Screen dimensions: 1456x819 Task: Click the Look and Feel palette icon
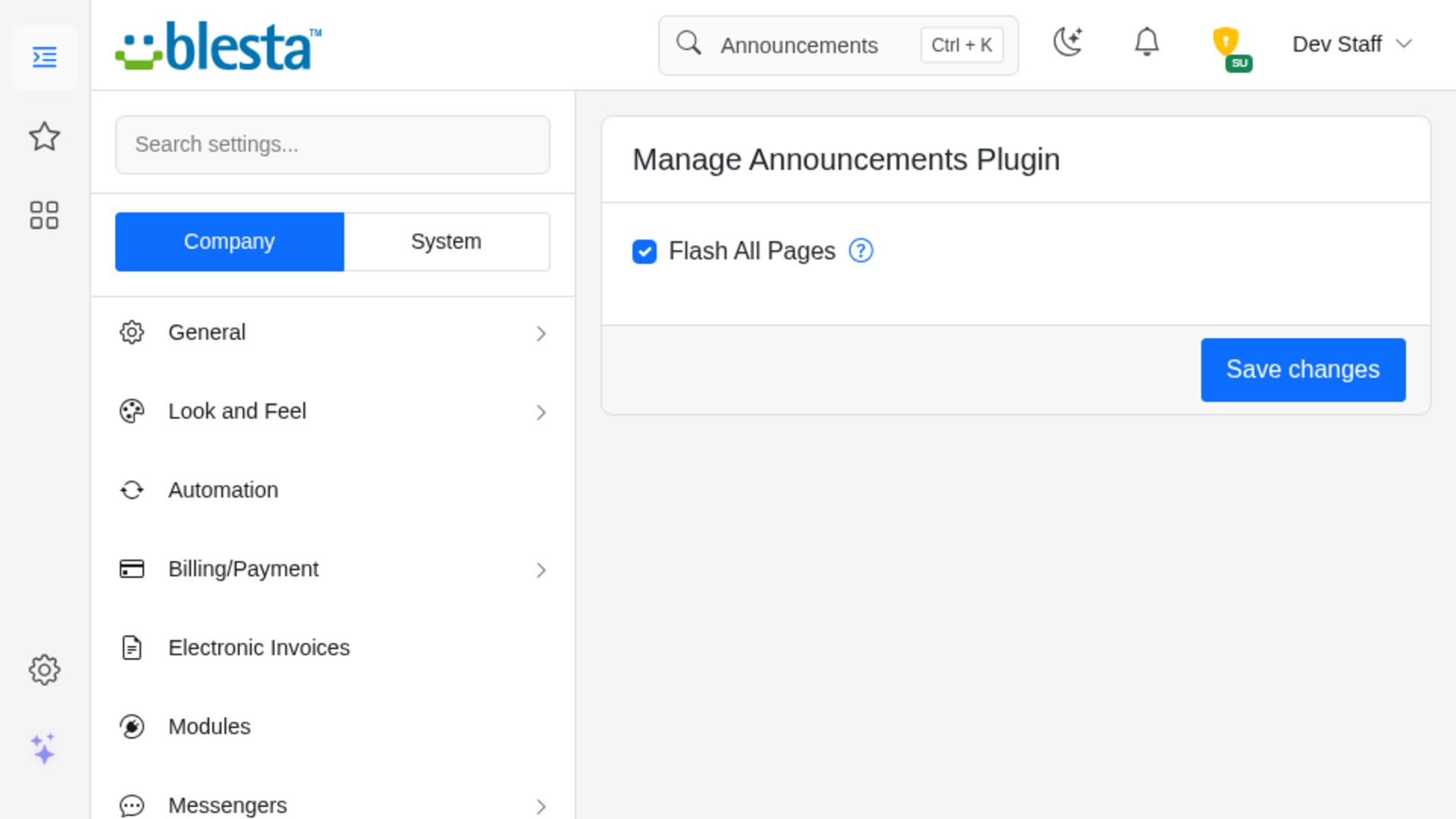pyautogui.click(x=132, y=411)
